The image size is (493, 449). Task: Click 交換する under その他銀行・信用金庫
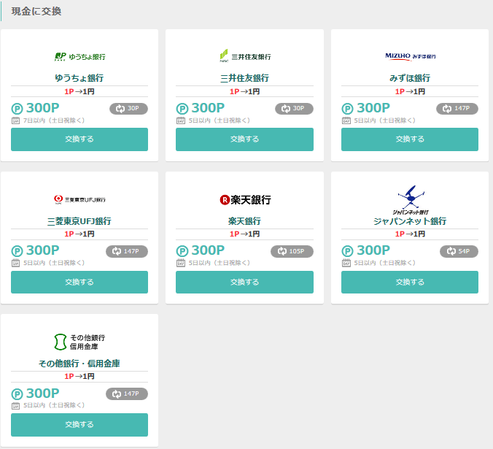pyautogui.click(x=79, y=425)
